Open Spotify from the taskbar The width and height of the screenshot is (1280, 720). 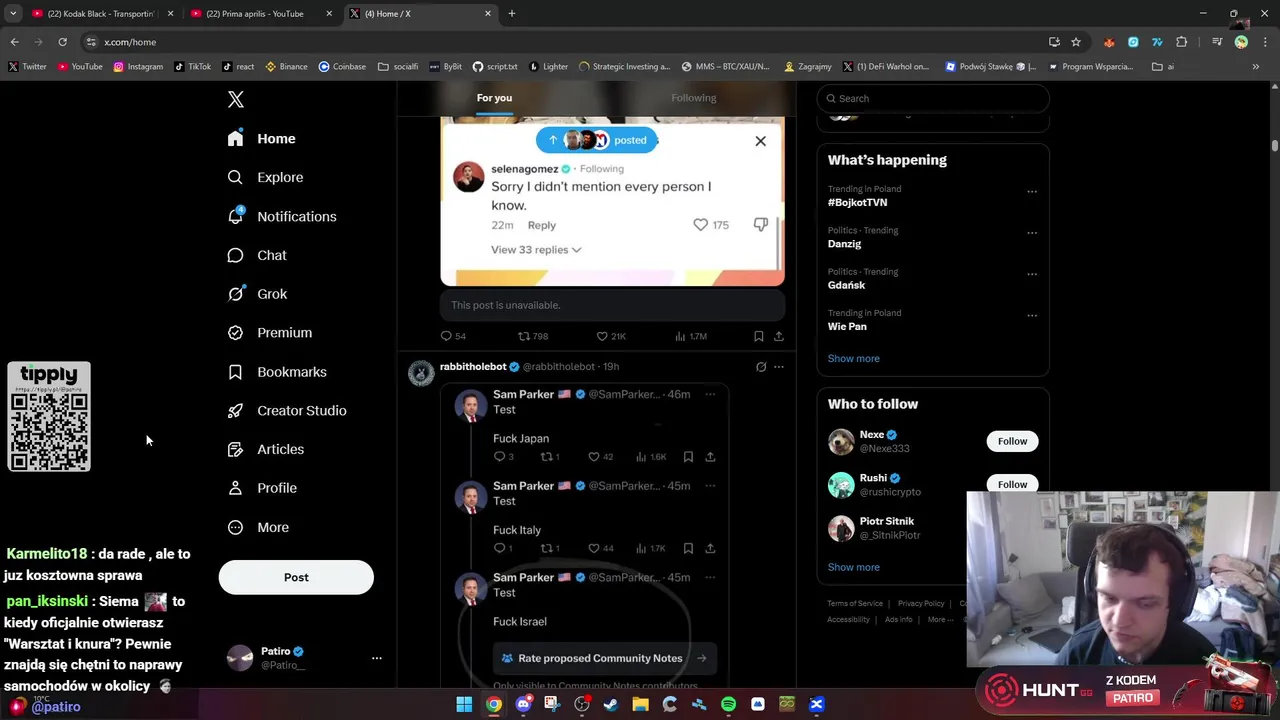(x=728, y=704)
